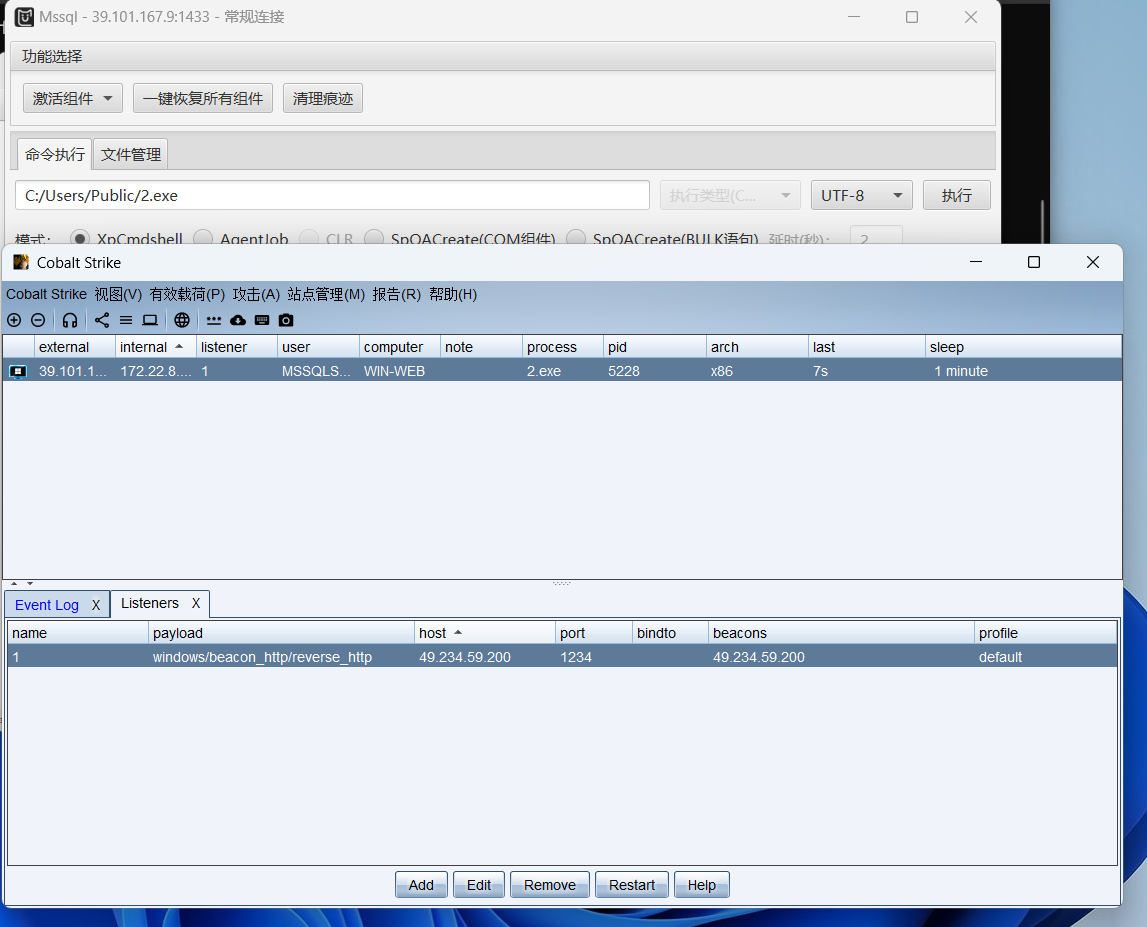Image resolution: width=1147 pixels, height=927 pixels.
Task: Click the disconnect (minus circle) toolbar icon
Action: coord(38,320)
